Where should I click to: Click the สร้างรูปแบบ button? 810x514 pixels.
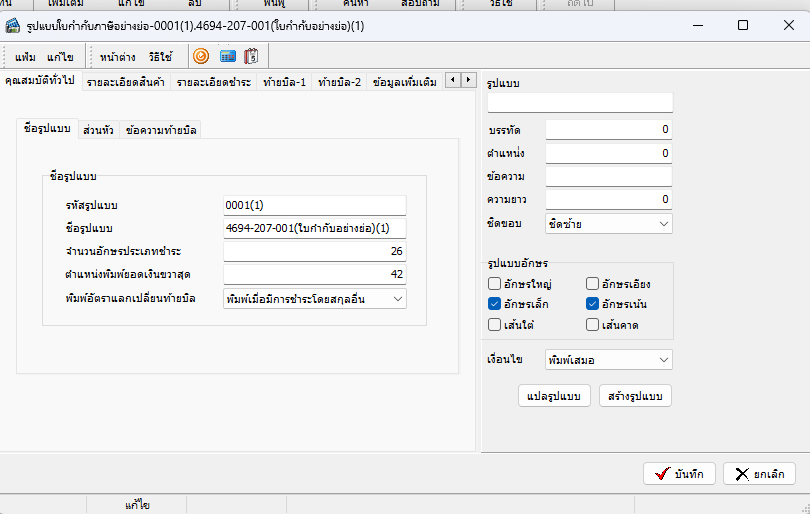(x=635, y=396)
